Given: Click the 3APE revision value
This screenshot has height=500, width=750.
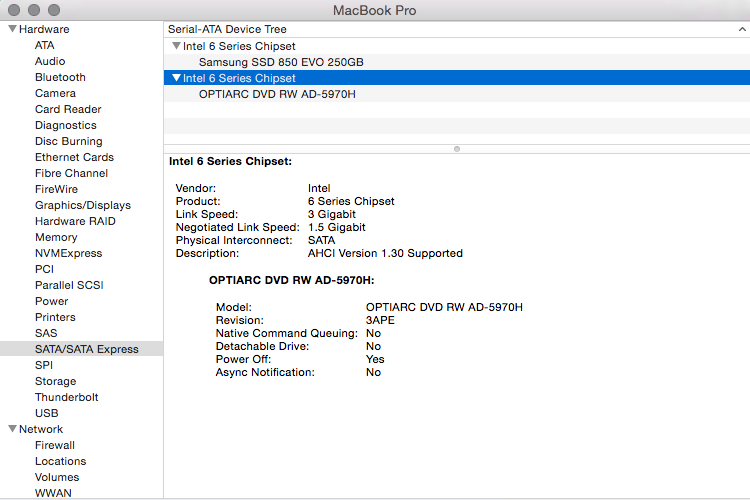Looking at the screenshot, I should (380, 320).
